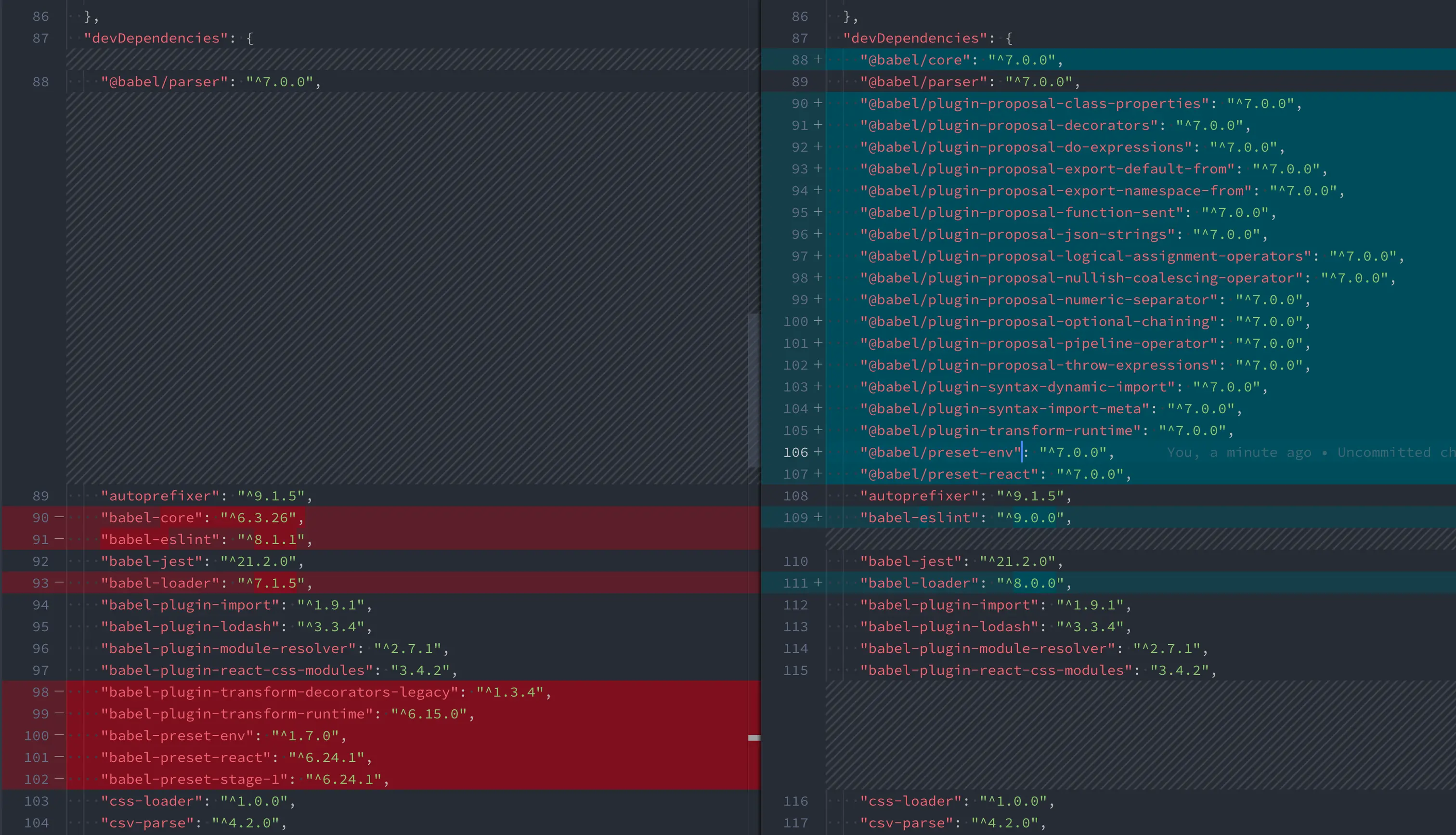The height and width of the screenshot is (835, 1456).
Task: Click the "^9.0.0" version of babel-eslint
Action: point(1030,517)
